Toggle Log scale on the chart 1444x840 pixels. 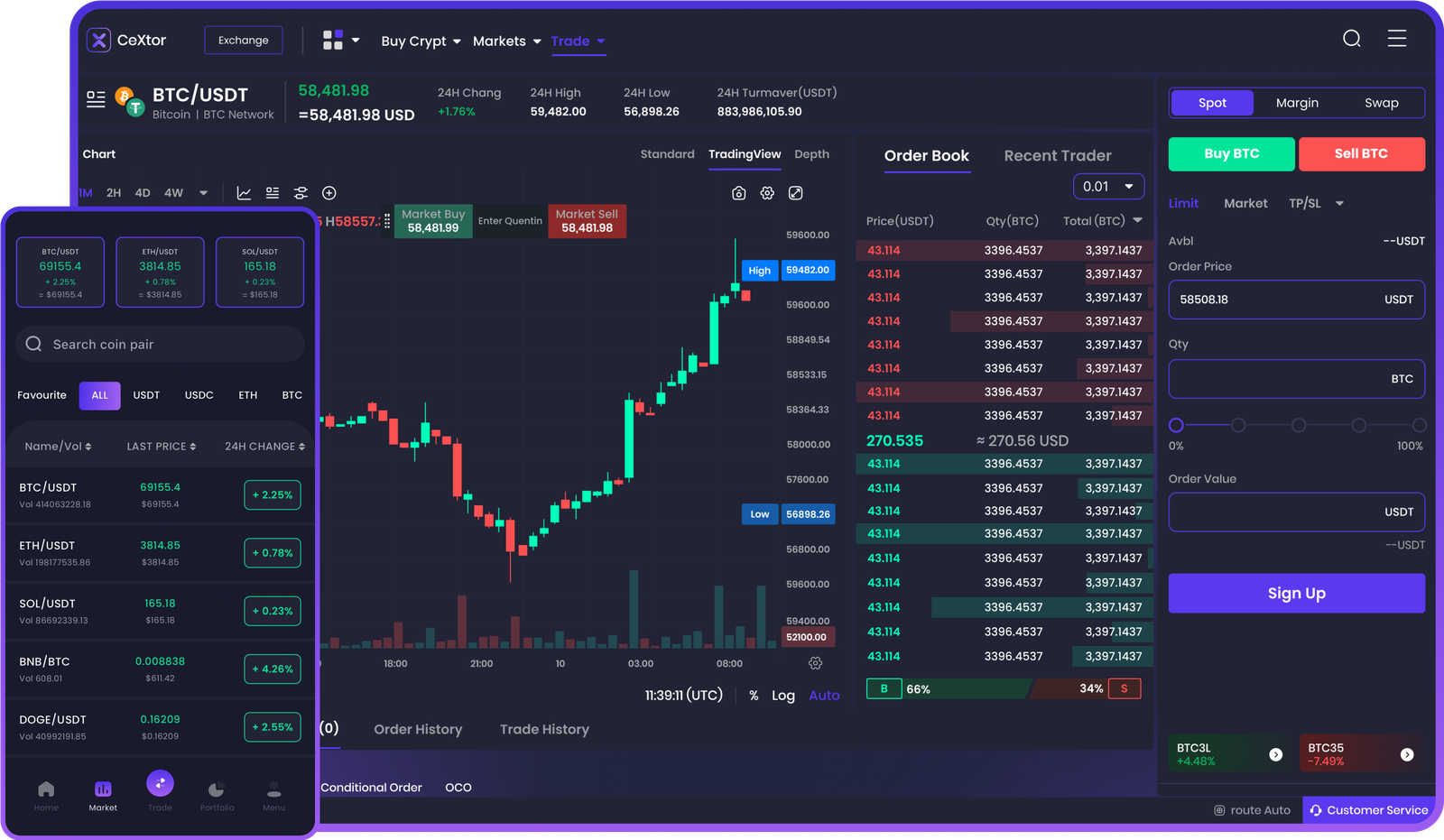[782, 696]
